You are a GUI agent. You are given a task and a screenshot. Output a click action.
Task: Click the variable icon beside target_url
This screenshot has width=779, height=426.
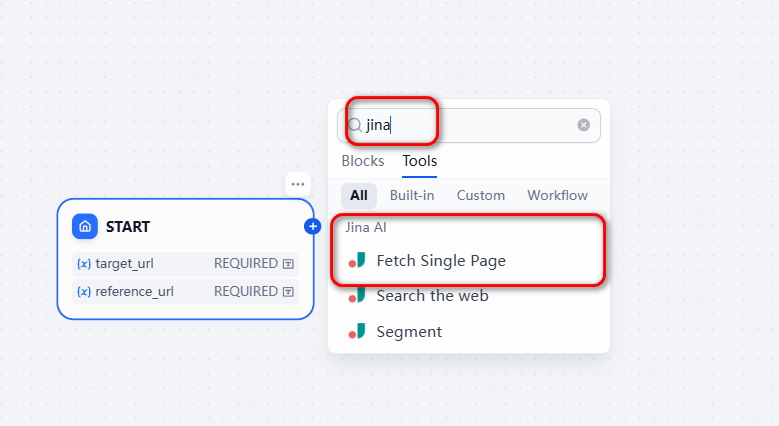[84, 264]
